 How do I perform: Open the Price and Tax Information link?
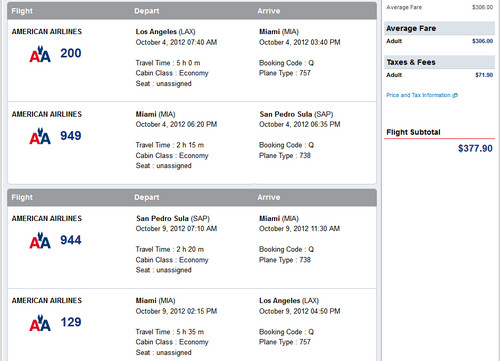click(x=418, y=95)
